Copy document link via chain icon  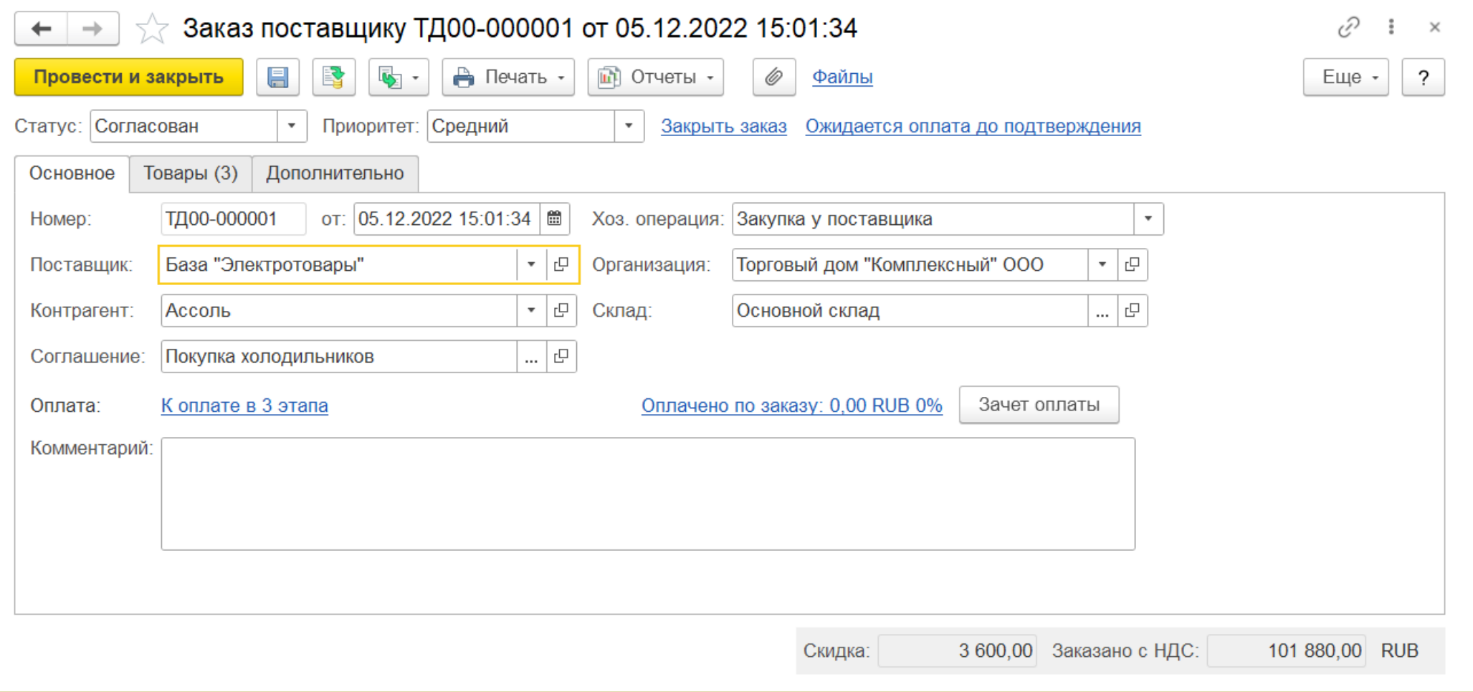pyautogui.click(x=1348, y=28)
